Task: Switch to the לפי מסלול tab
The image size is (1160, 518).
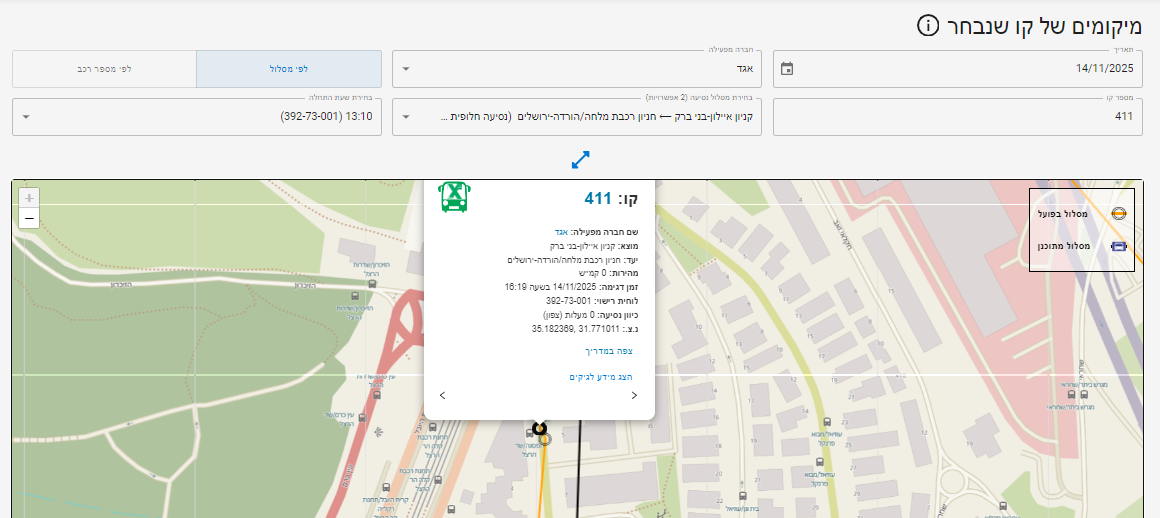Action: click(289, 69)
